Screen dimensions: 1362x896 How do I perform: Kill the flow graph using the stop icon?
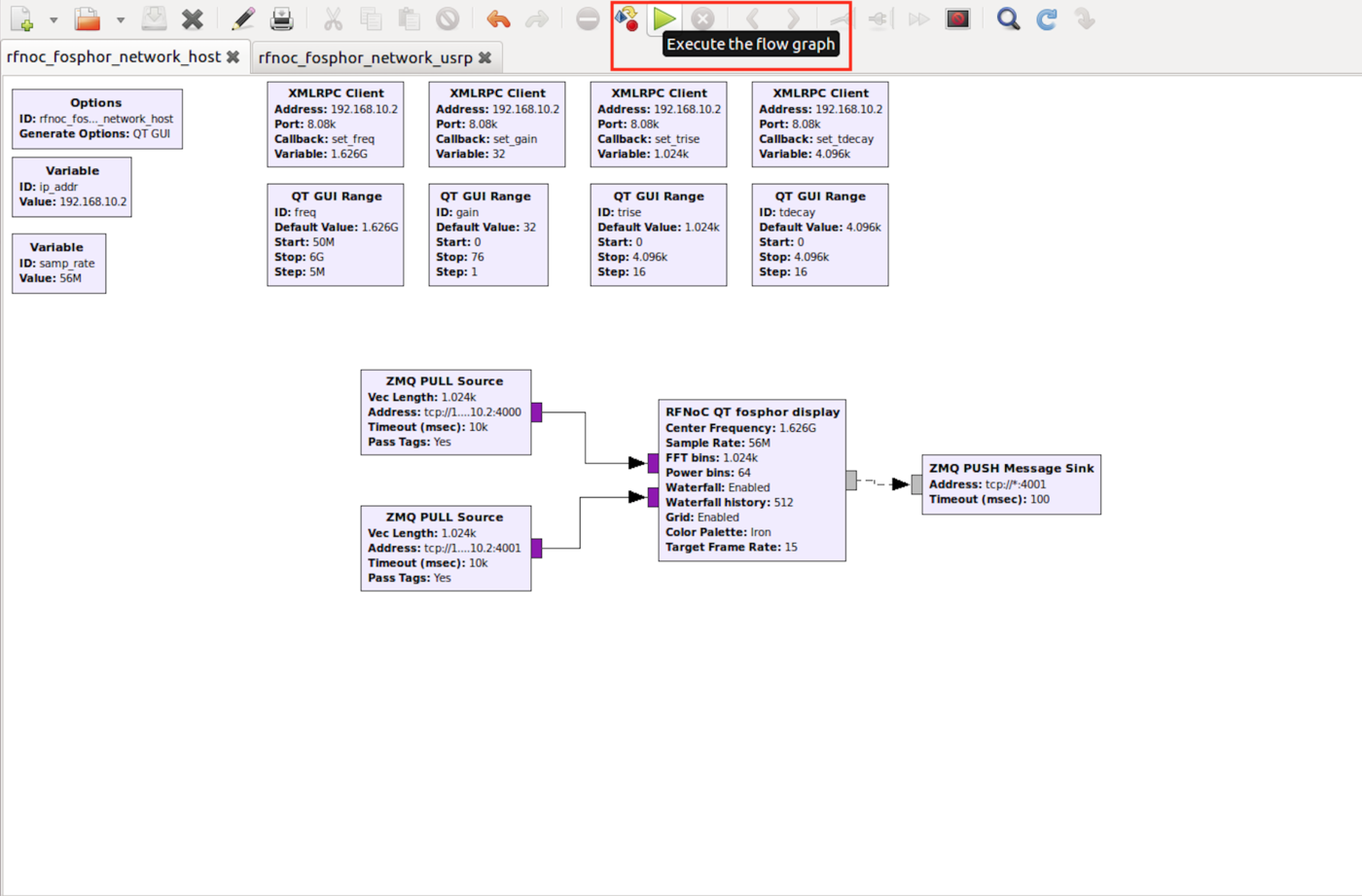[702, 18]
